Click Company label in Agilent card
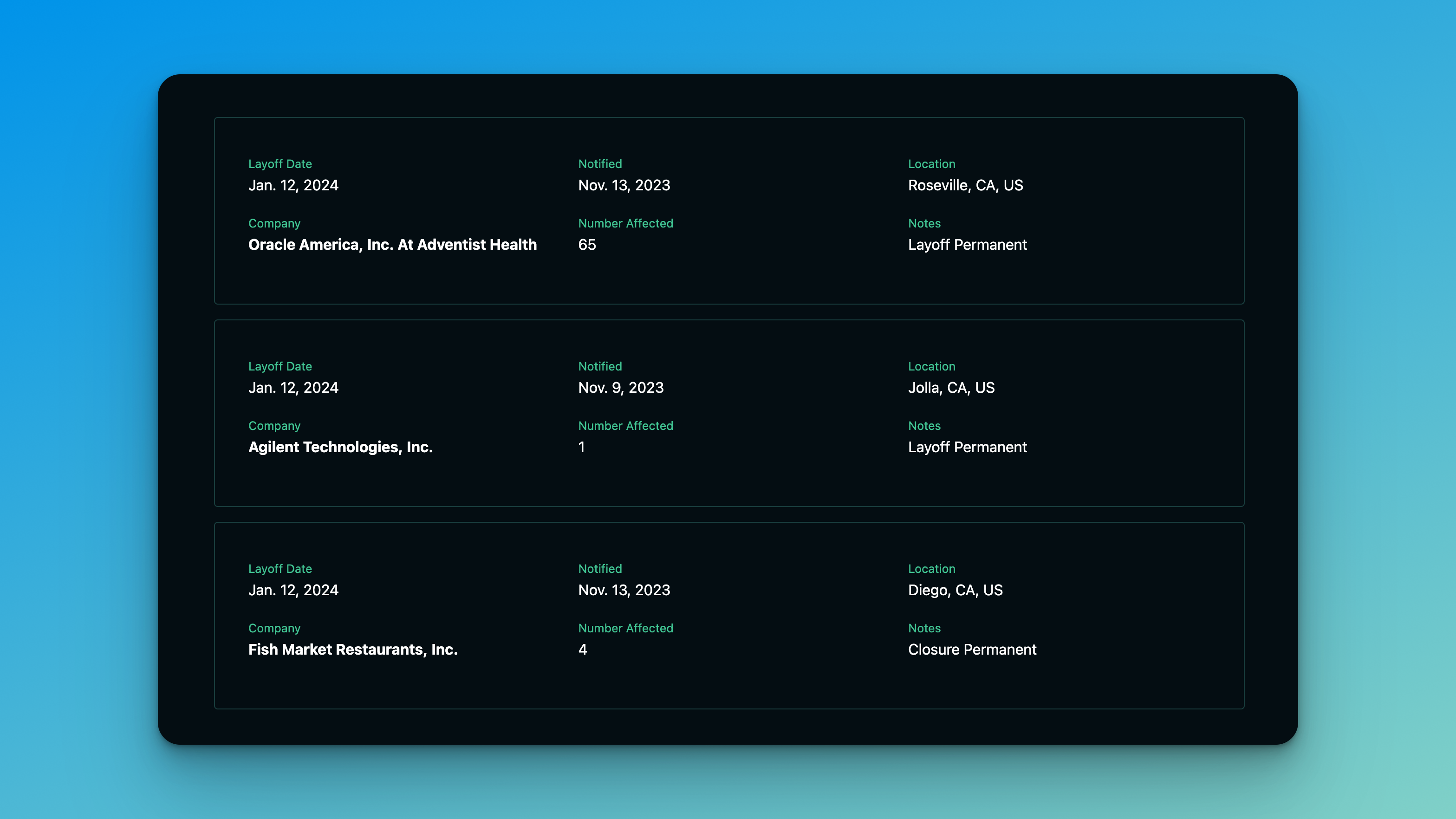 tap(274, 426)
